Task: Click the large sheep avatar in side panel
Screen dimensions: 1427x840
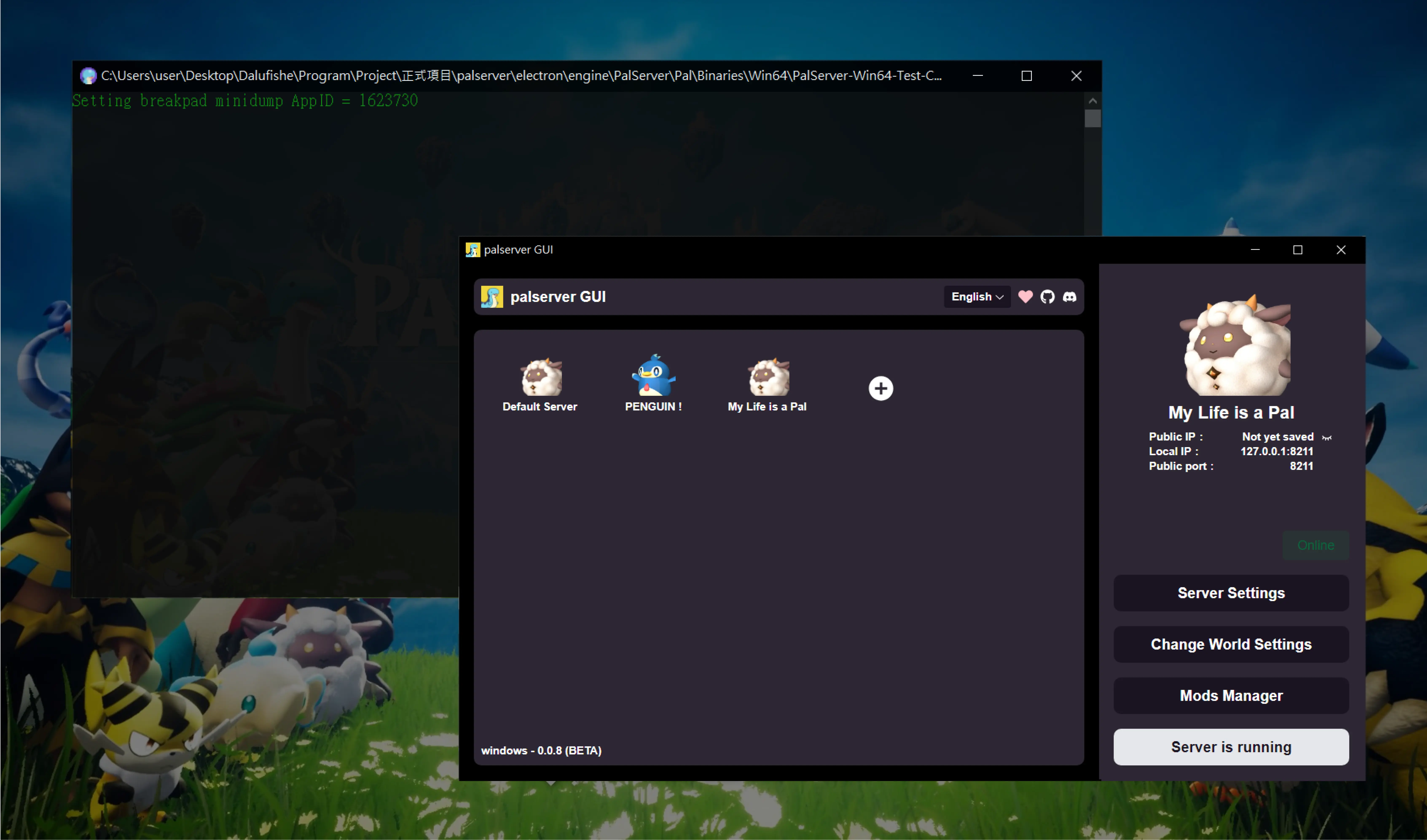Action: (1235, 345)
